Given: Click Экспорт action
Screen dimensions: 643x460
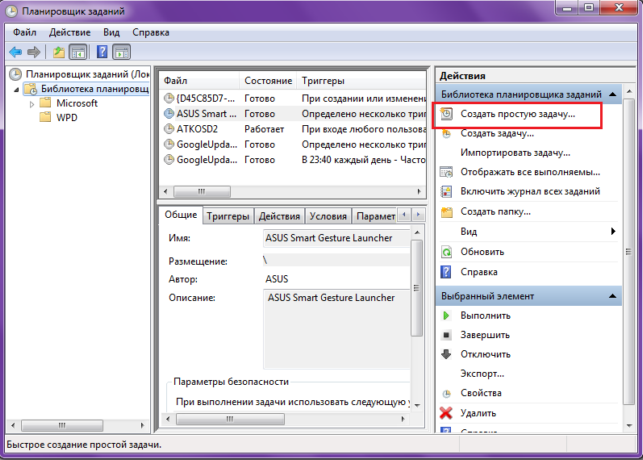Looking at the screenshot, I should pyautogui.click(x=482, y=374).
